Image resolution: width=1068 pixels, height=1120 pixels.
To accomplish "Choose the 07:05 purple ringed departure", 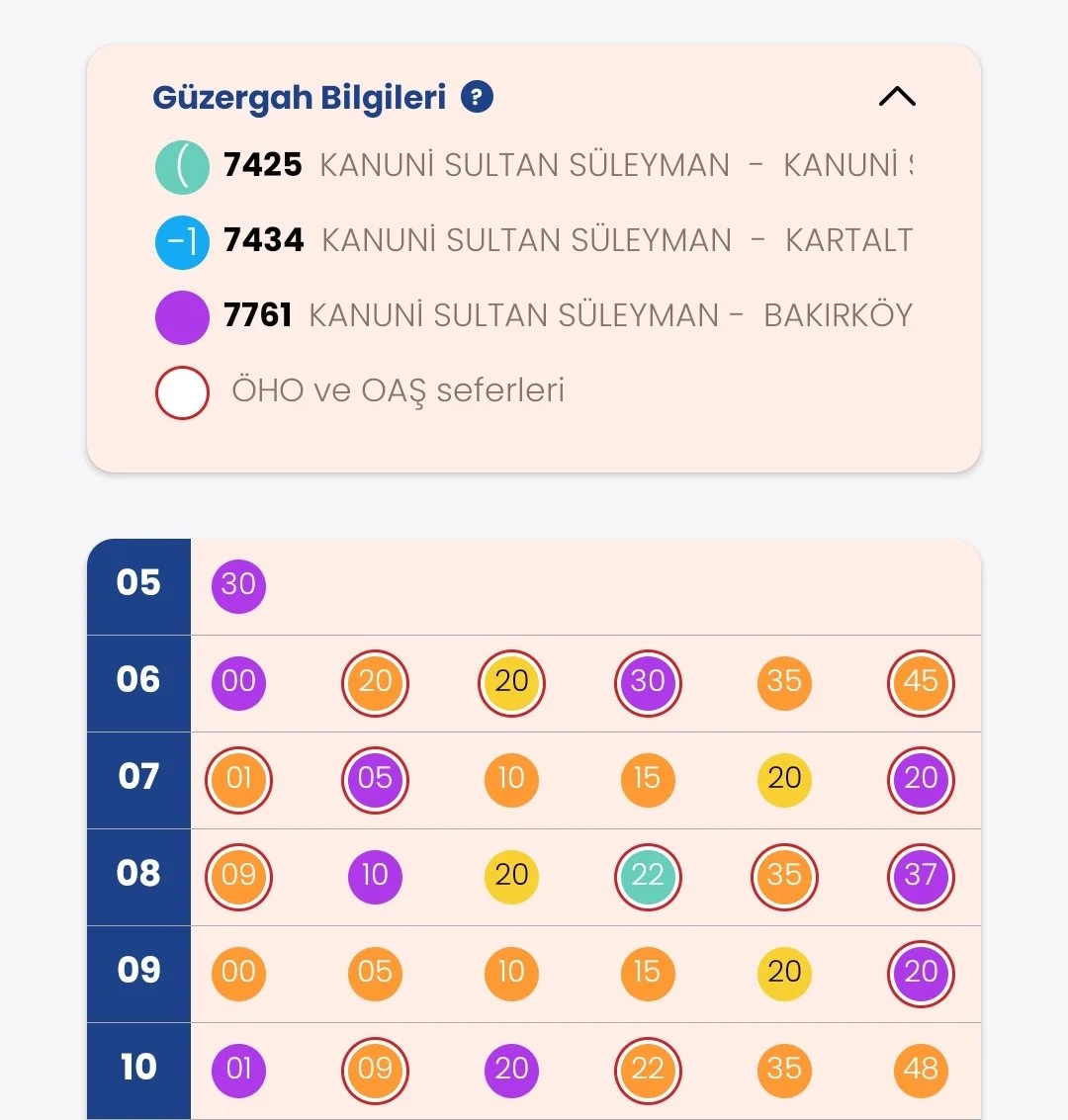I will tap(375, 779).
